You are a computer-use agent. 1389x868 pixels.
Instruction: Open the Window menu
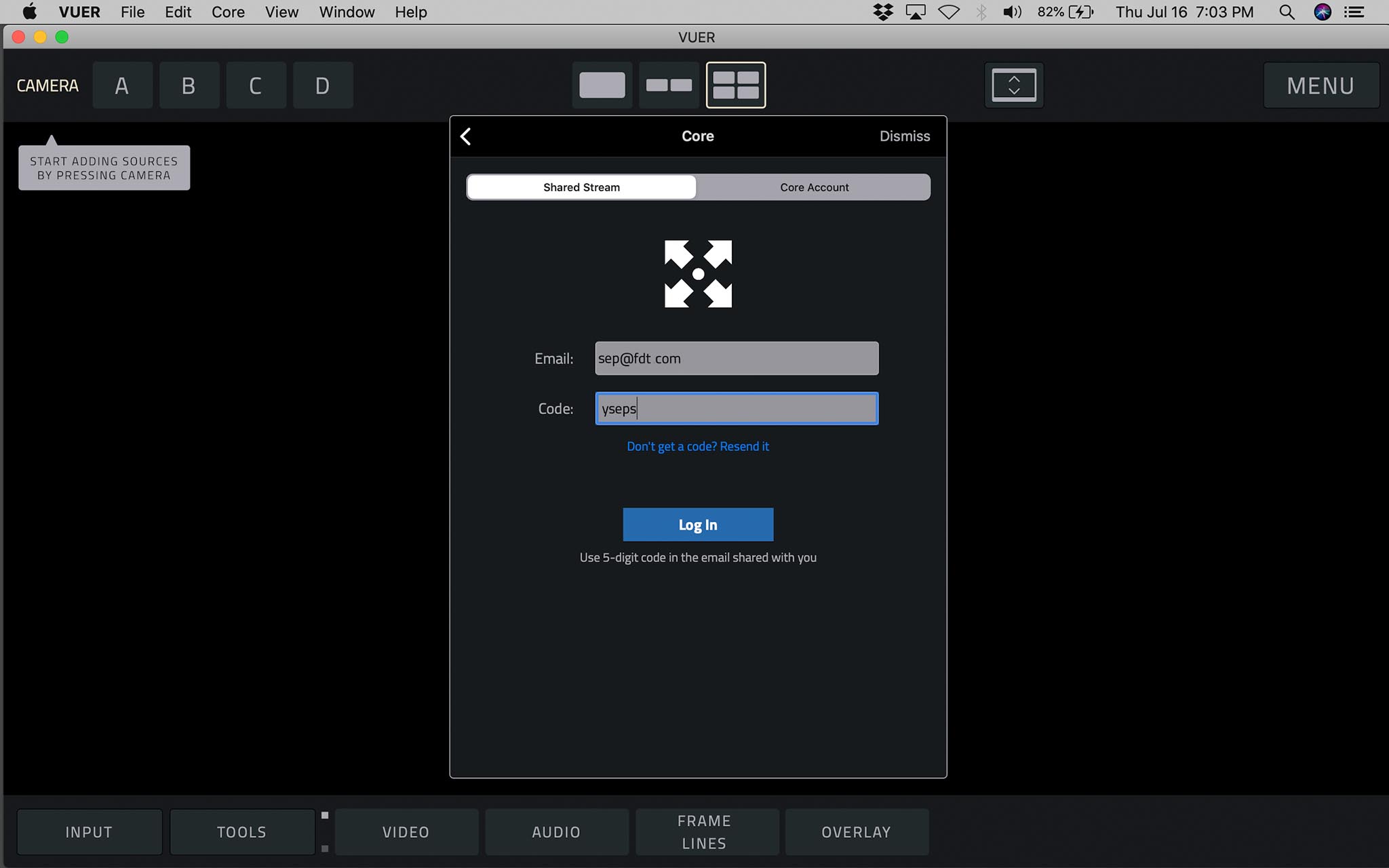point(347,12)
